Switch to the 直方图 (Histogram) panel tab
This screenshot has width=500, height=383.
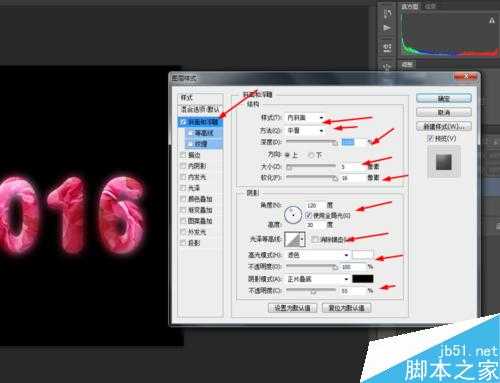click(410, 6)
